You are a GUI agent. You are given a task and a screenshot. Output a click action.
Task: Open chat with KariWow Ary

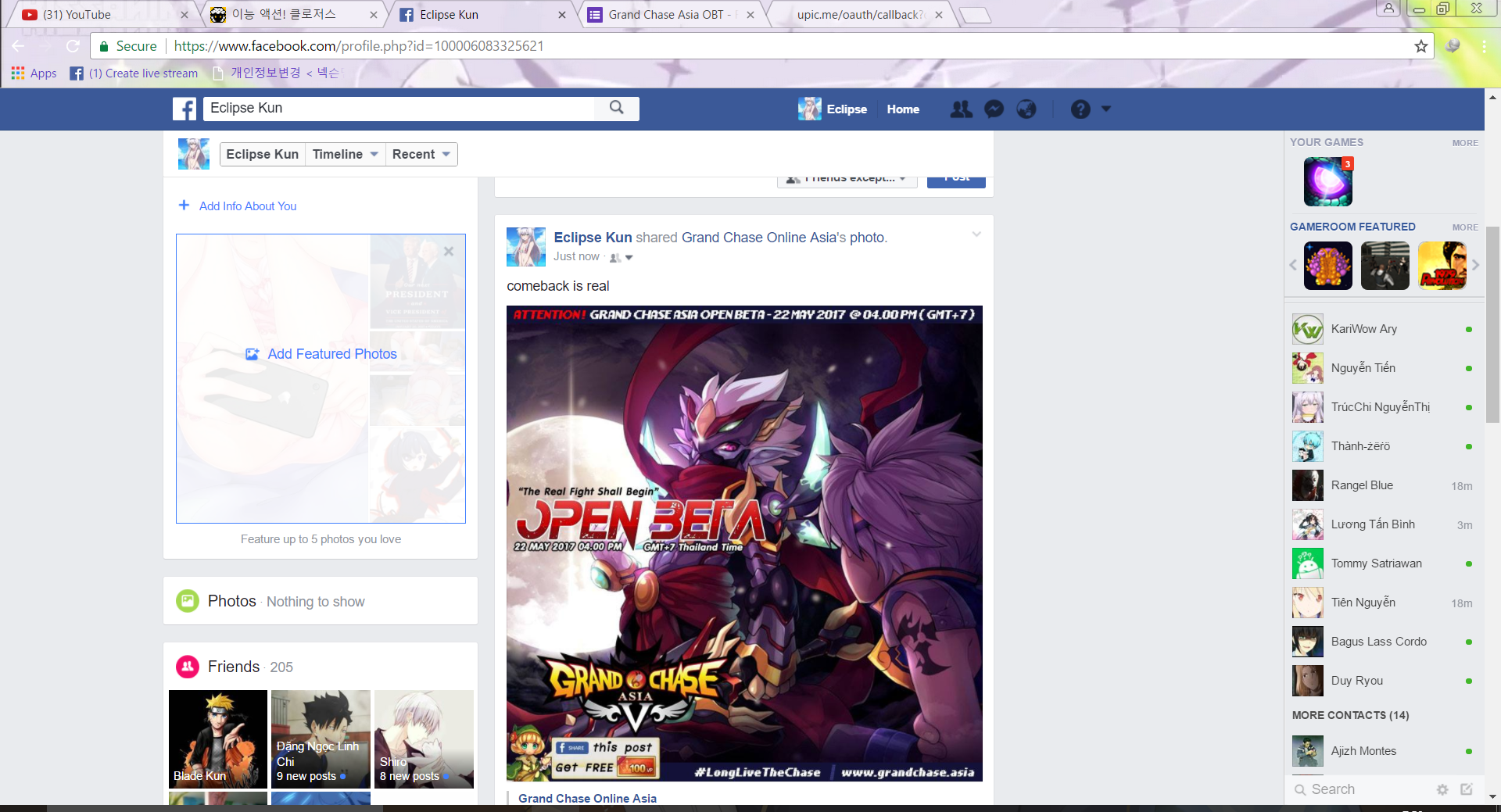pyautogui.click(x=1384, y=329)
